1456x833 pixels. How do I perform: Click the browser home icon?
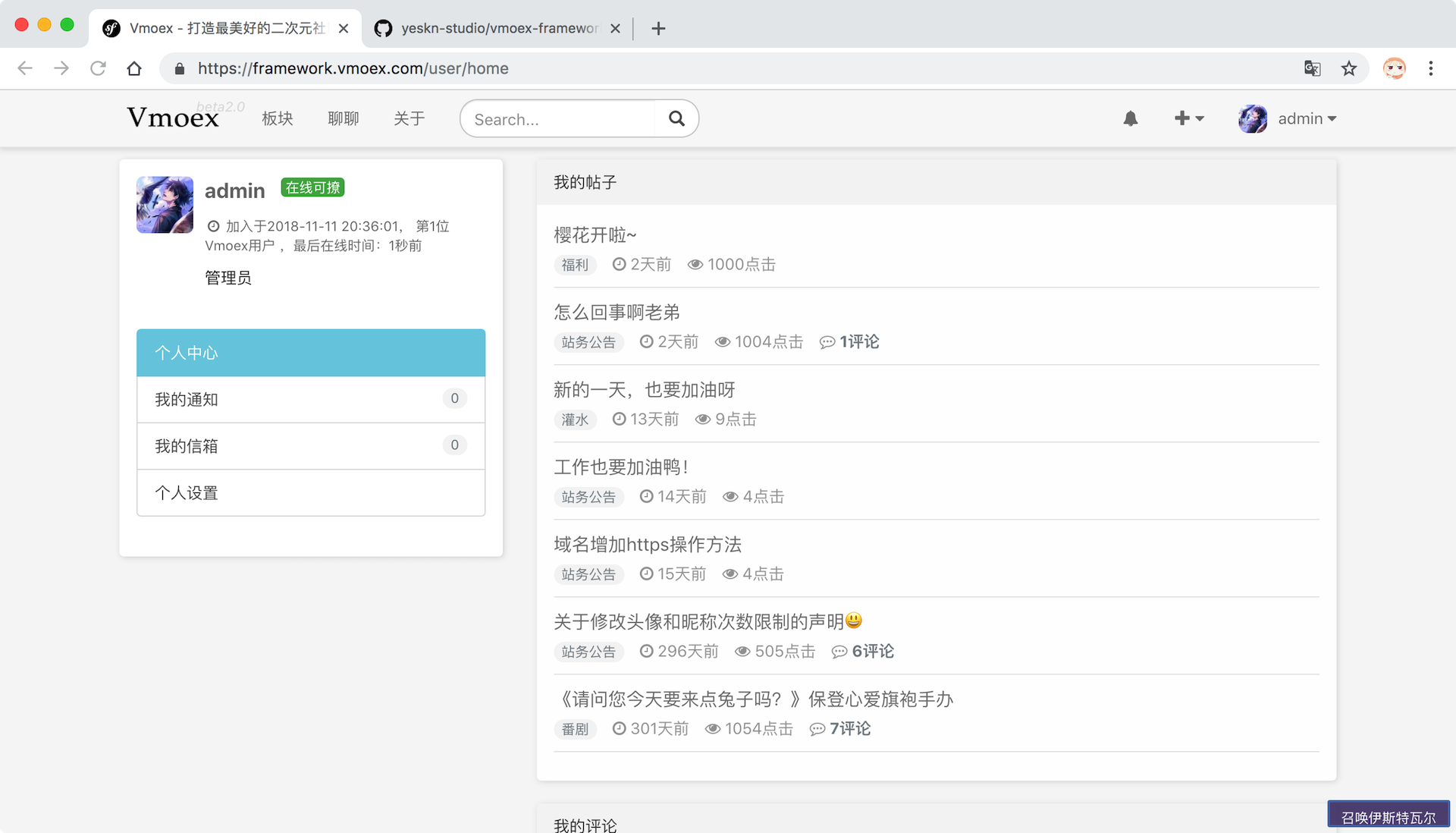click(x=134, y=68)
